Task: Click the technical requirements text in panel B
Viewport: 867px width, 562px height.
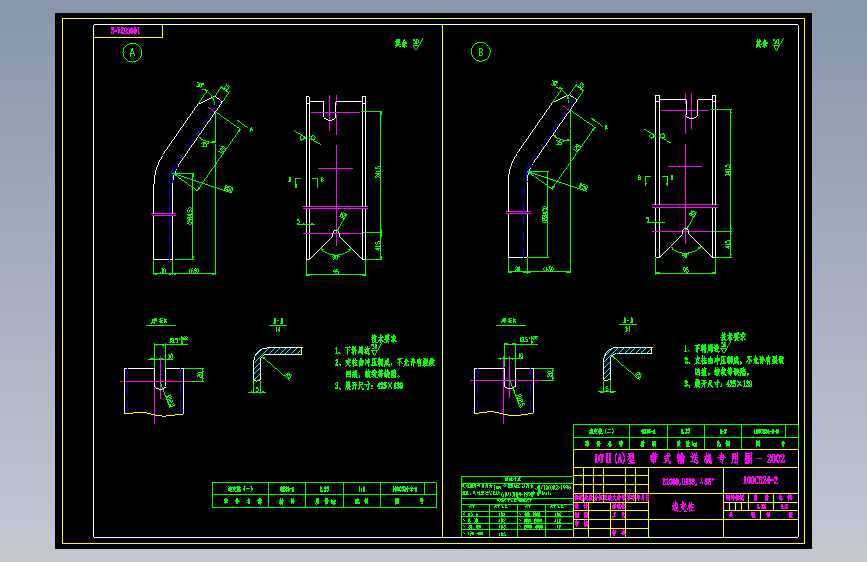Action: coord(734,360)
